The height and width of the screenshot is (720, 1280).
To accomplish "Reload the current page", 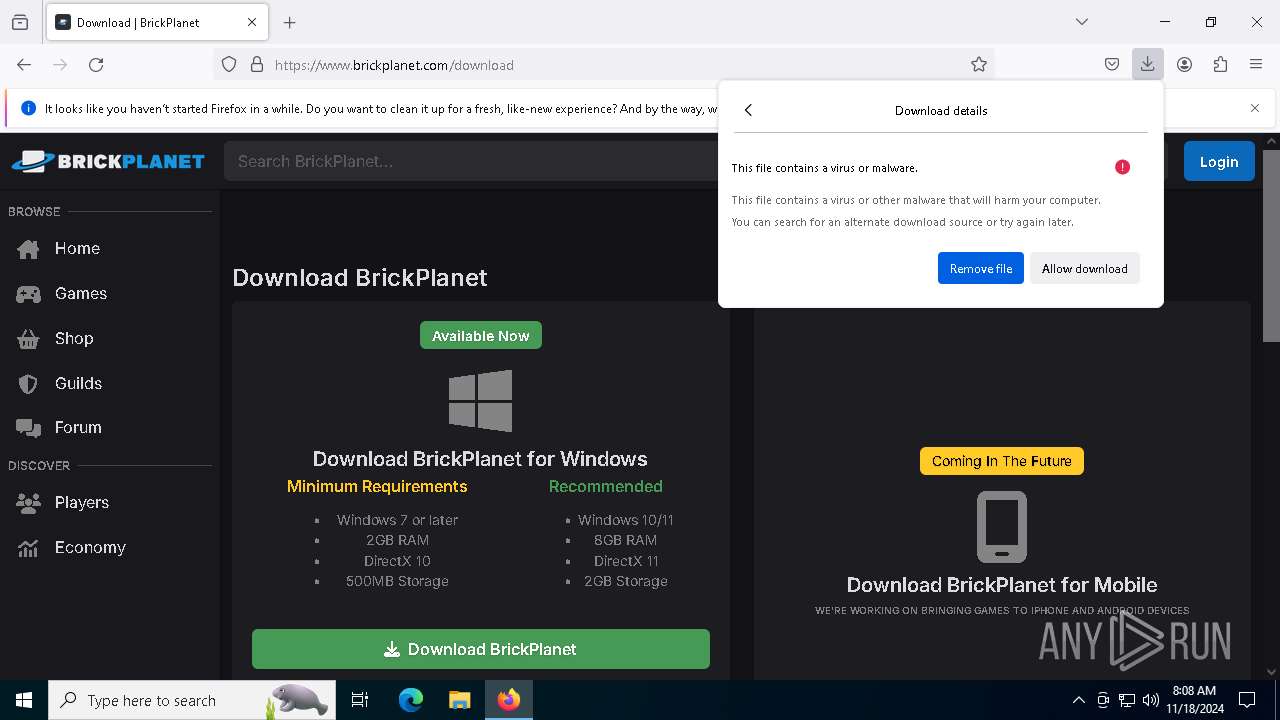I will (96, 64).
